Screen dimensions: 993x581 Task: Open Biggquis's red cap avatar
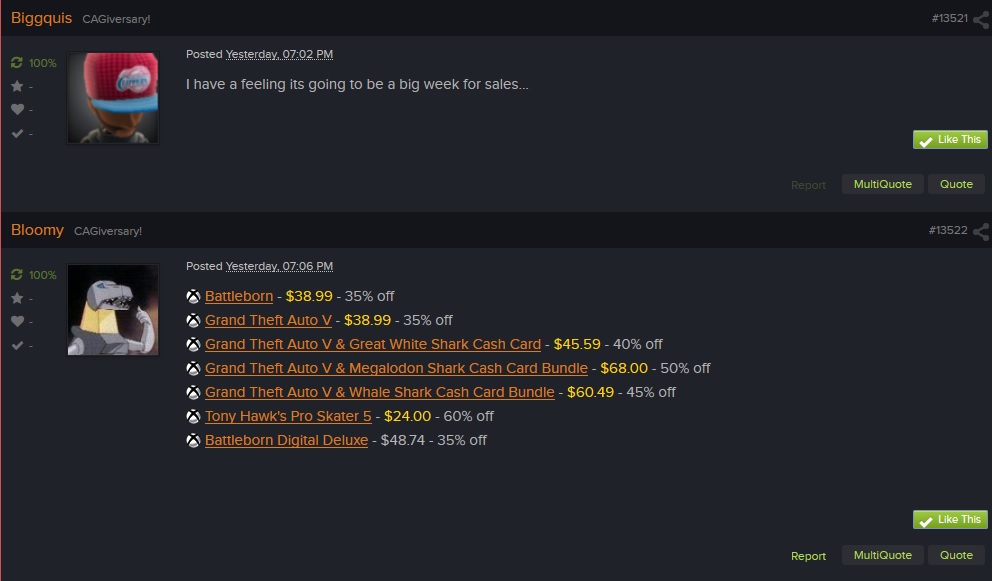[113, 98]
